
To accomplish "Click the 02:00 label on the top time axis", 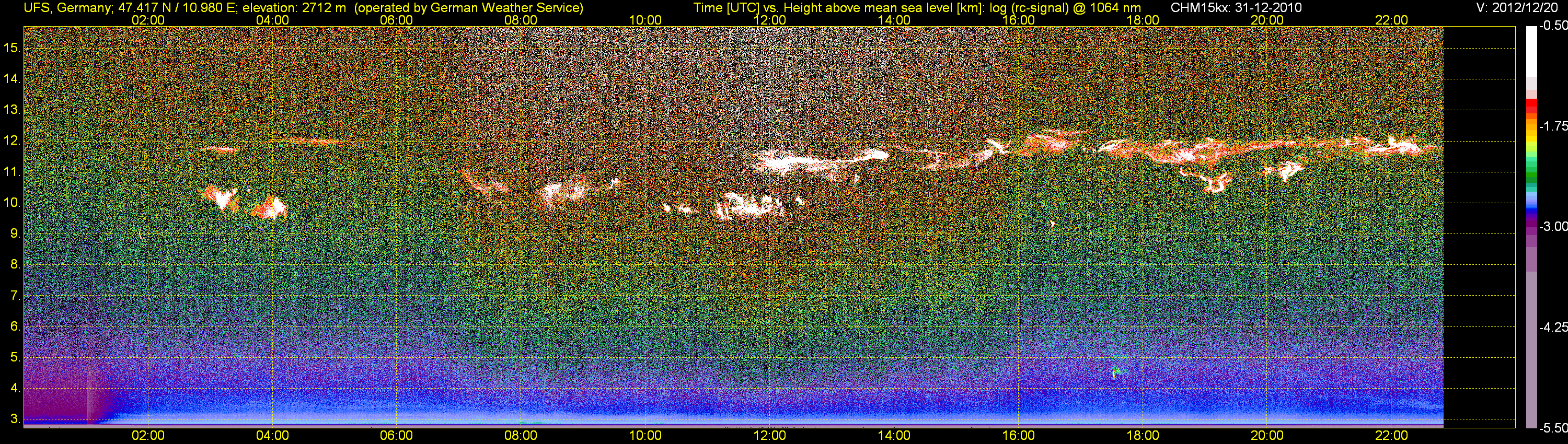I will (x=148, y=20).
